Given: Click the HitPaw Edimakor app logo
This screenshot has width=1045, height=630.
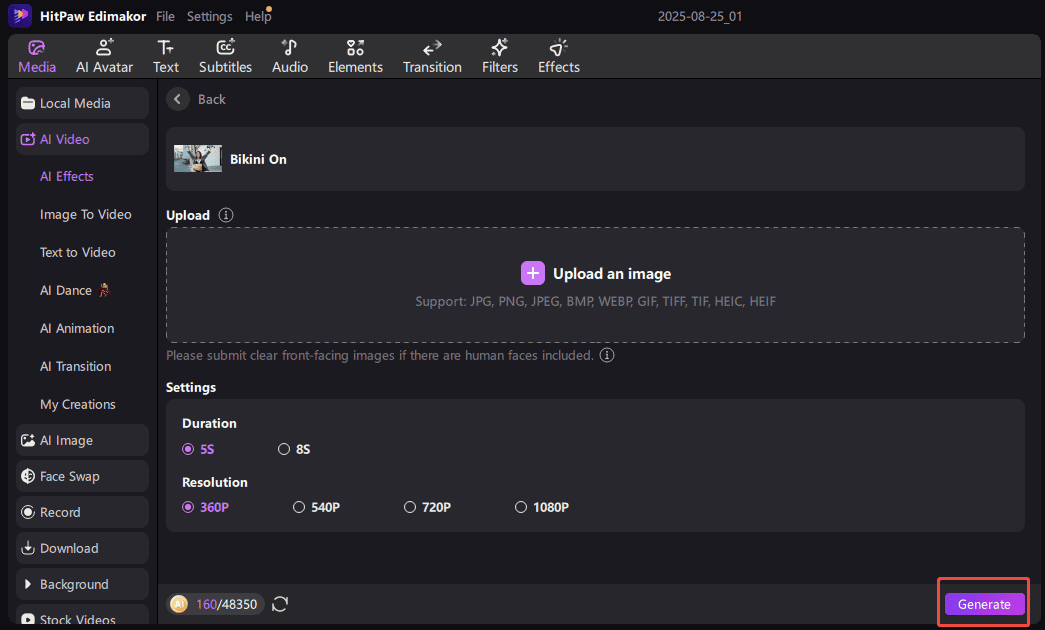Looking at the screenshot, I should (x=20, y=15).
